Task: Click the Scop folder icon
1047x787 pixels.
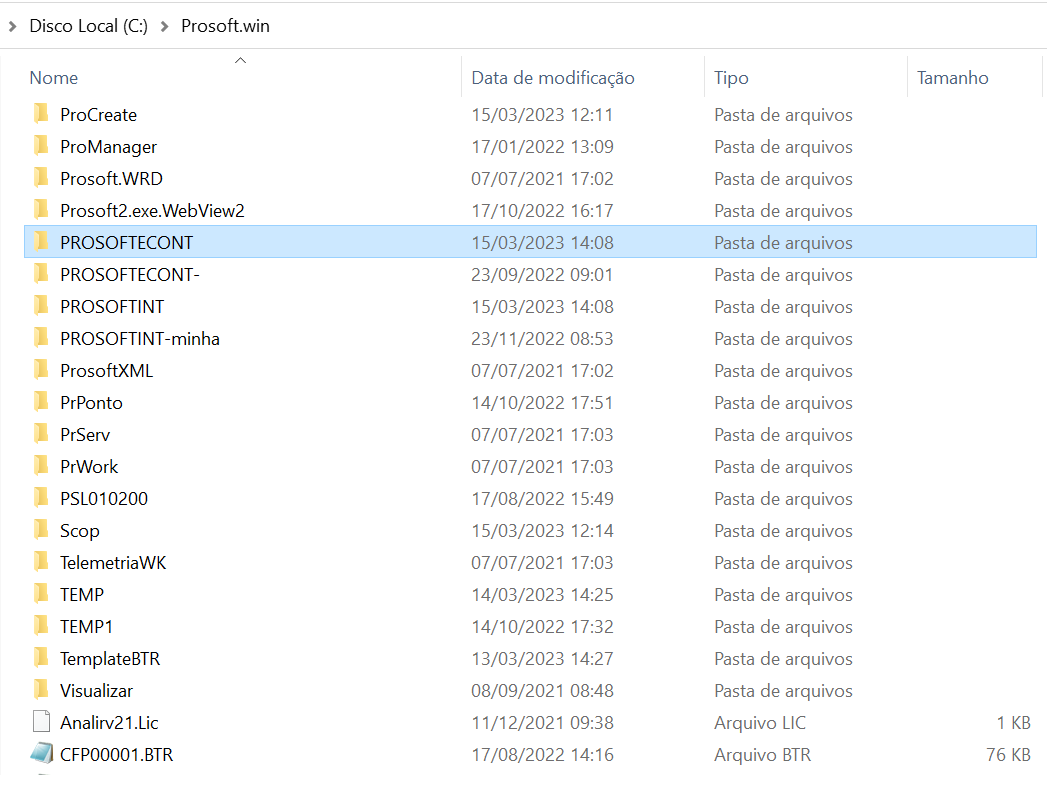Action: [x=41, y=530]
